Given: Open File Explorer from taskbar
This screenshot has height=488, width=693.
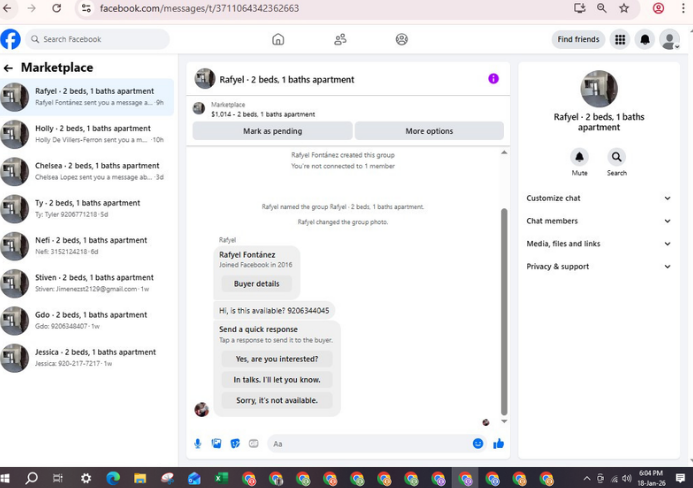Looking at the screenshot, I should 140,478.
